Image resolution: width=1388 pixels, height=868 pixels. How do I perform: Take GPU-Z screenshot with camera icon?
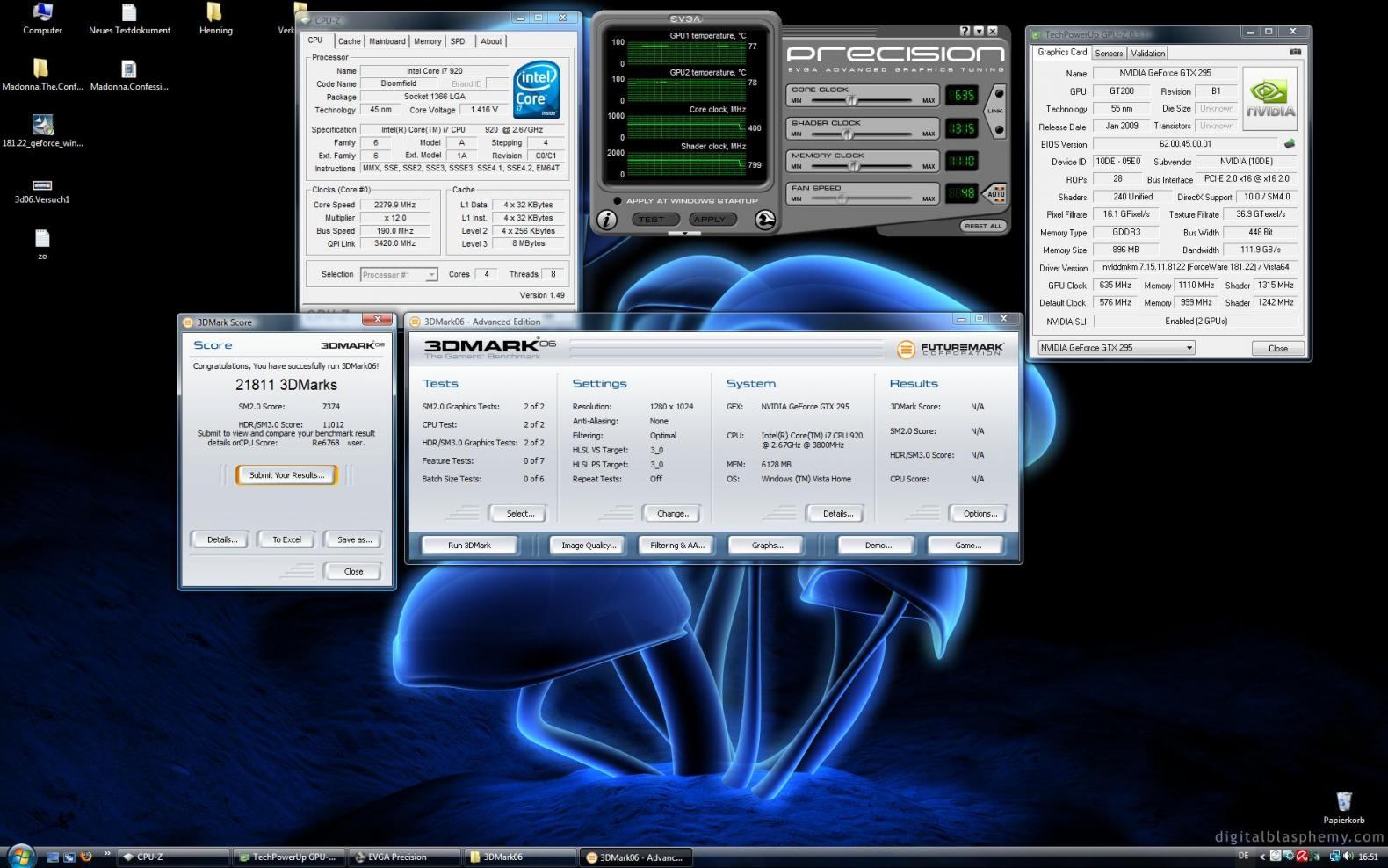(x=1295, y=52)
